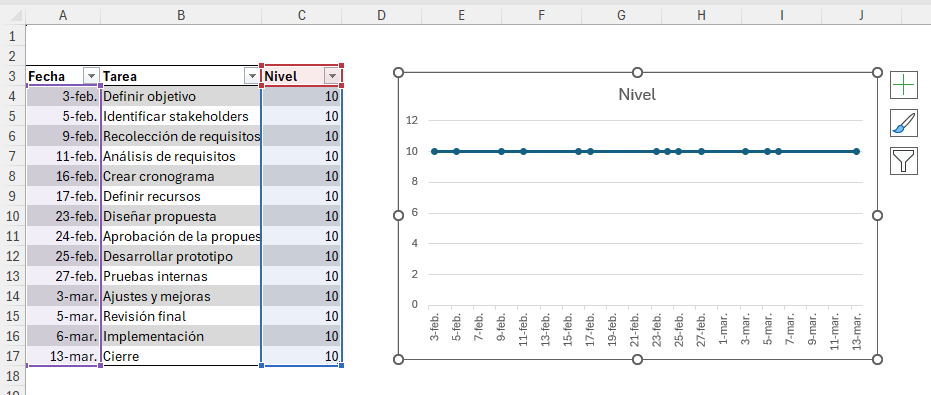Click the vertical axis label 12
The width and height of the screenshot is (931, 395).
(412, 121)
